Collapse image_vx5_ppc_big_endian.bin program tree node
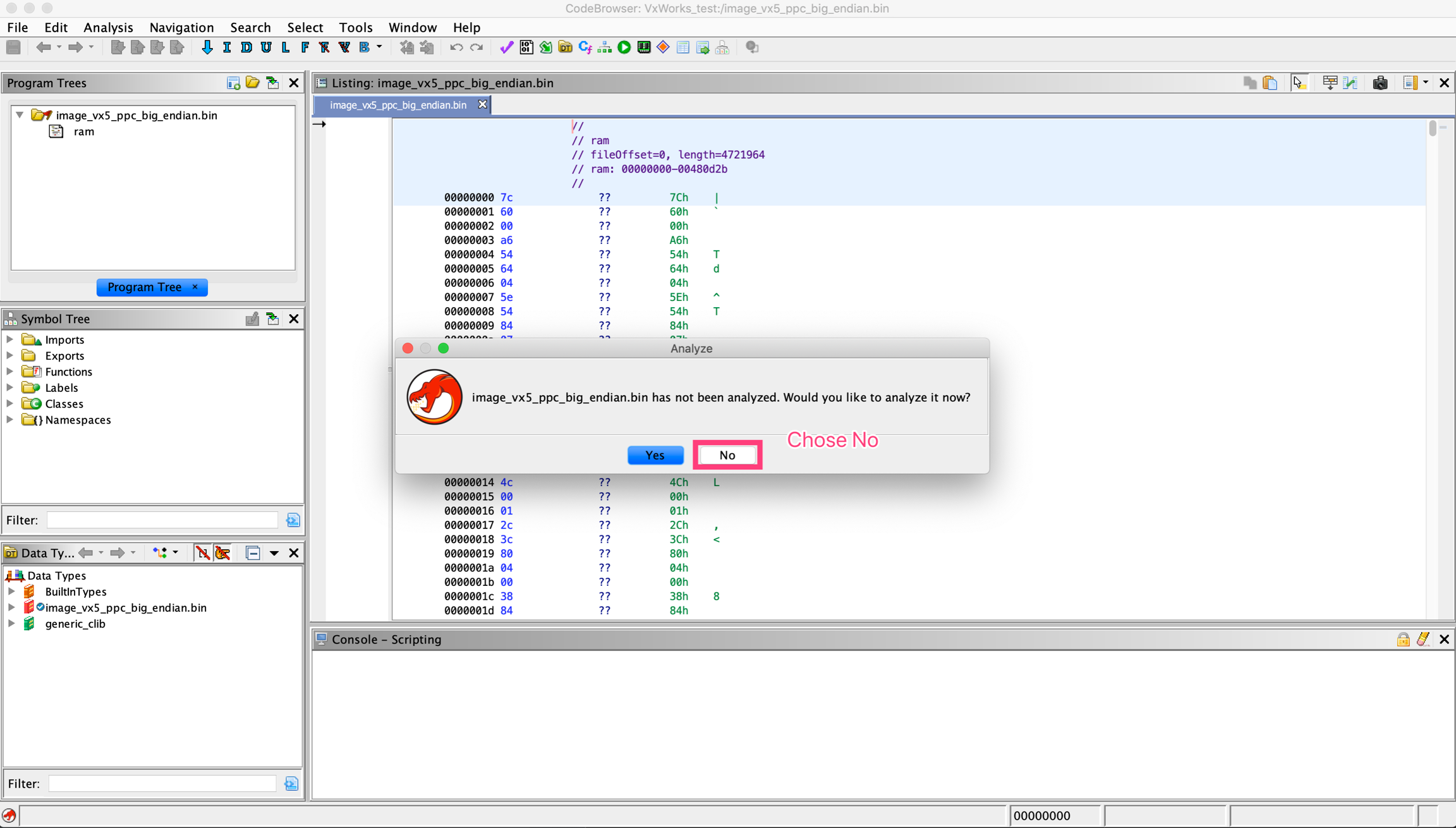 20,115
